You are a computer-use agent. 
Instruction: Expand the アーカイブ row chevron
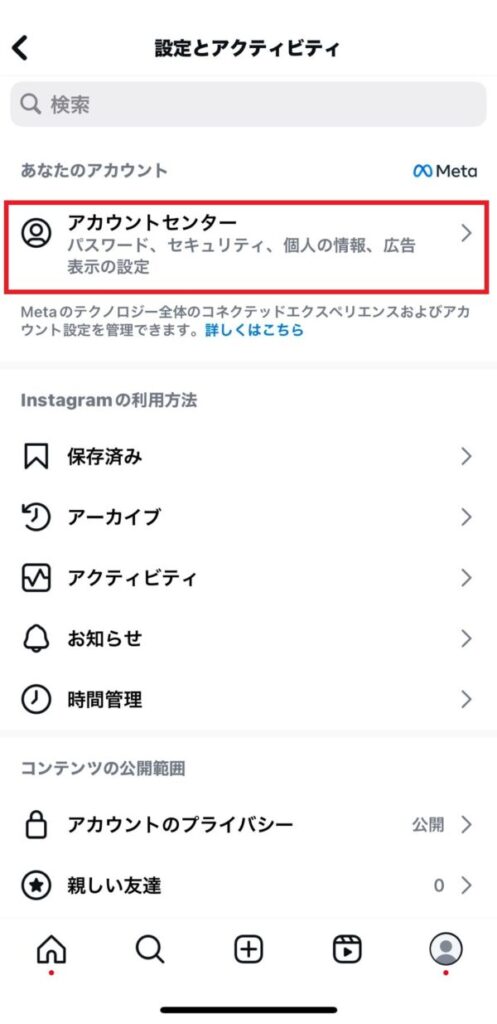coord(466,517)
